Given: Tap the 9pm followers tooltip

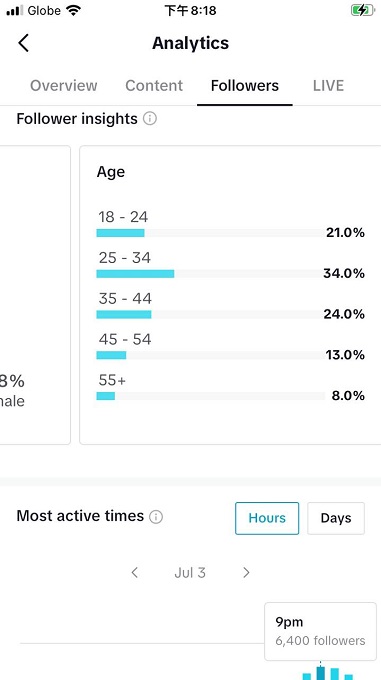Looking at the screenshot, I should coord(320,631).
